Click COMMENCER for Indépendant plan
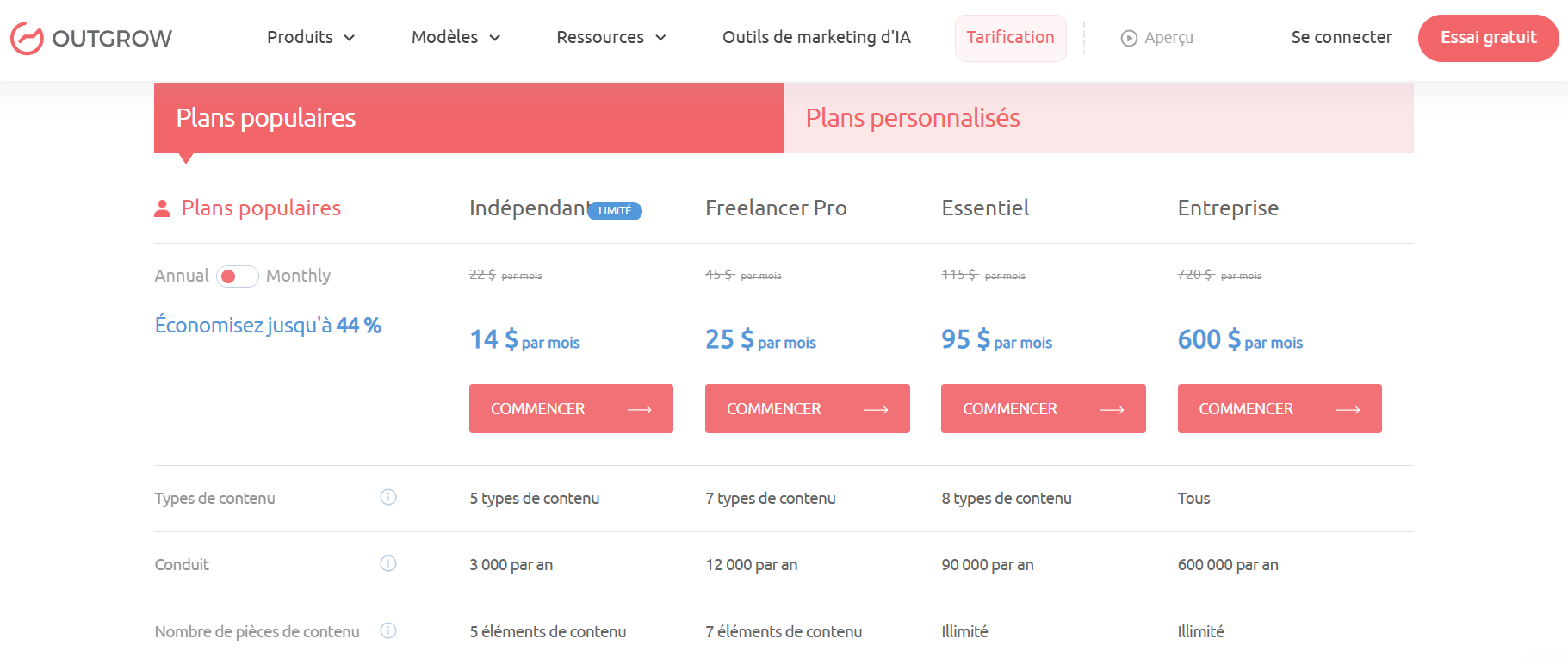 coord(571,408)
